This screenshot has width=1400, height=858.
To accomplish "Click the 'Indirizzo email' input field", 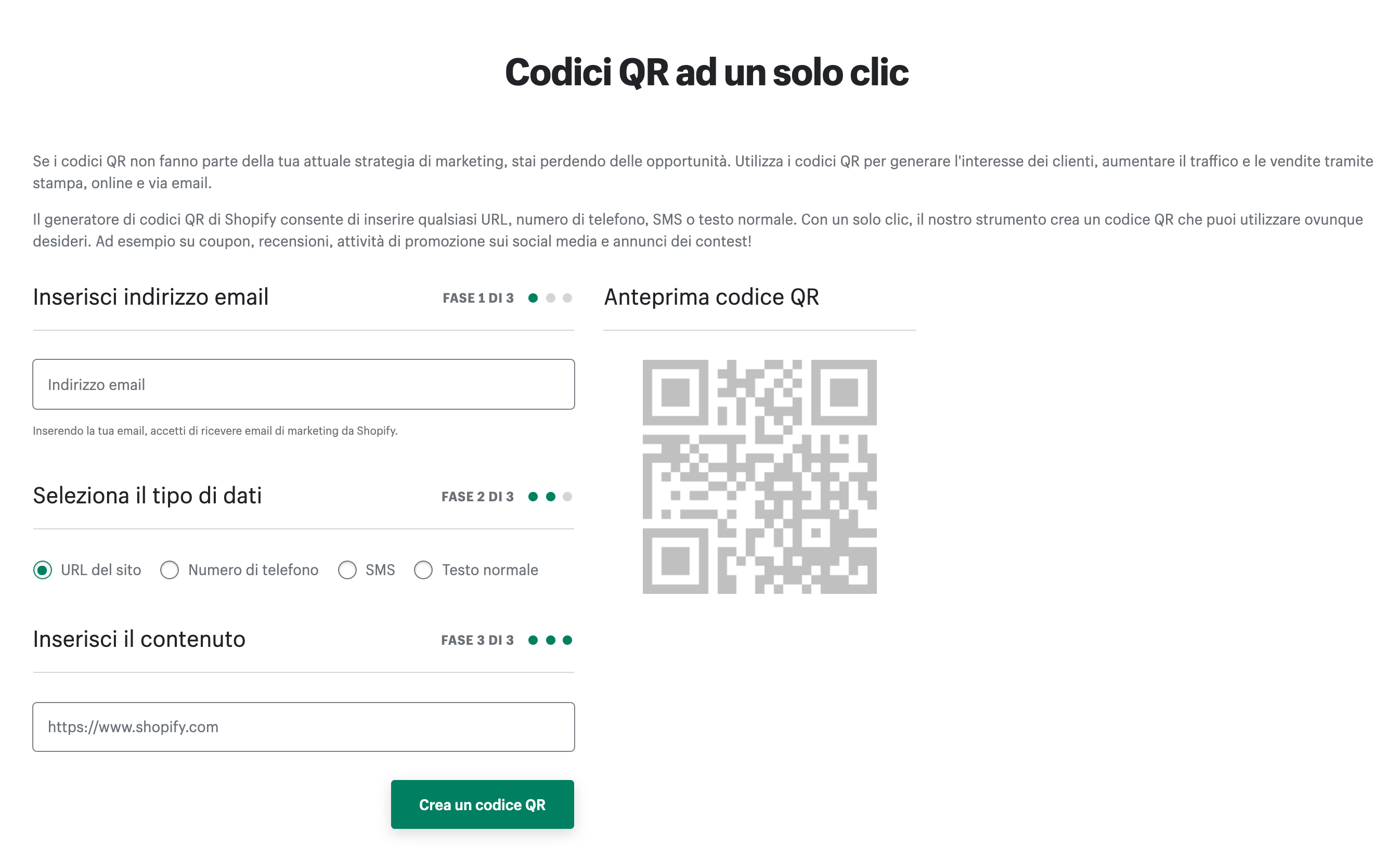I will 304,384.
